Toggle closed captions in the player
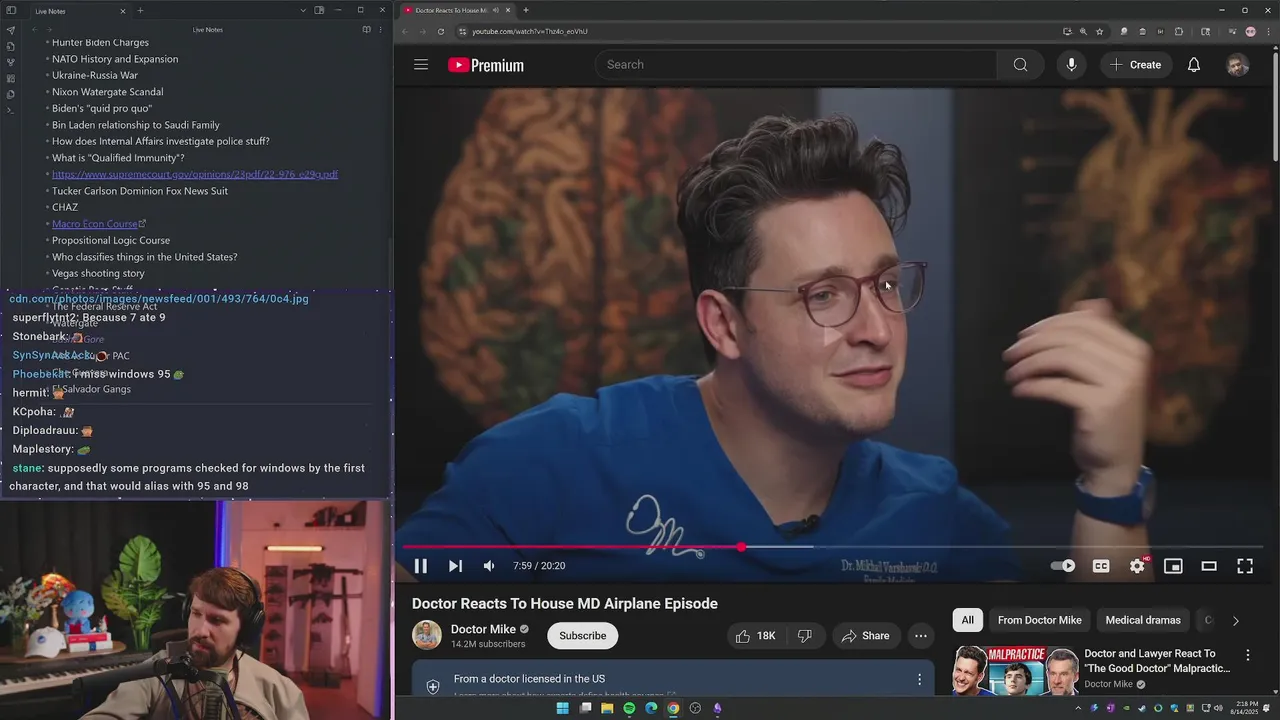Viewport: 1280px width, 720px height. pyautogui.click(x=1101, y=566)
